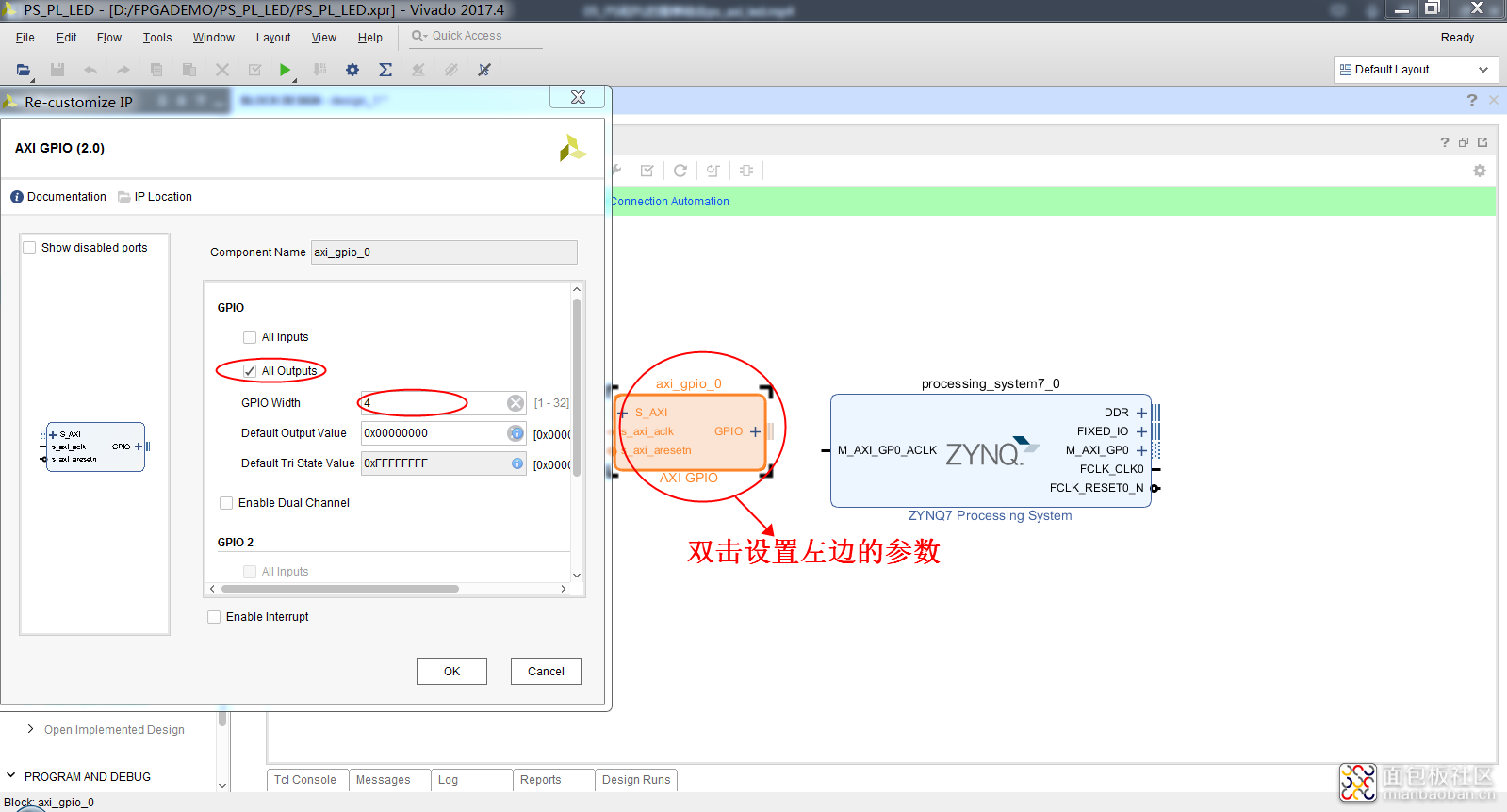Image resolution: width=1507 pixels, height=812 pixels.
Task: Expand the DDR port plus on processing_system7_0
Action: (x=1141, y=413)
